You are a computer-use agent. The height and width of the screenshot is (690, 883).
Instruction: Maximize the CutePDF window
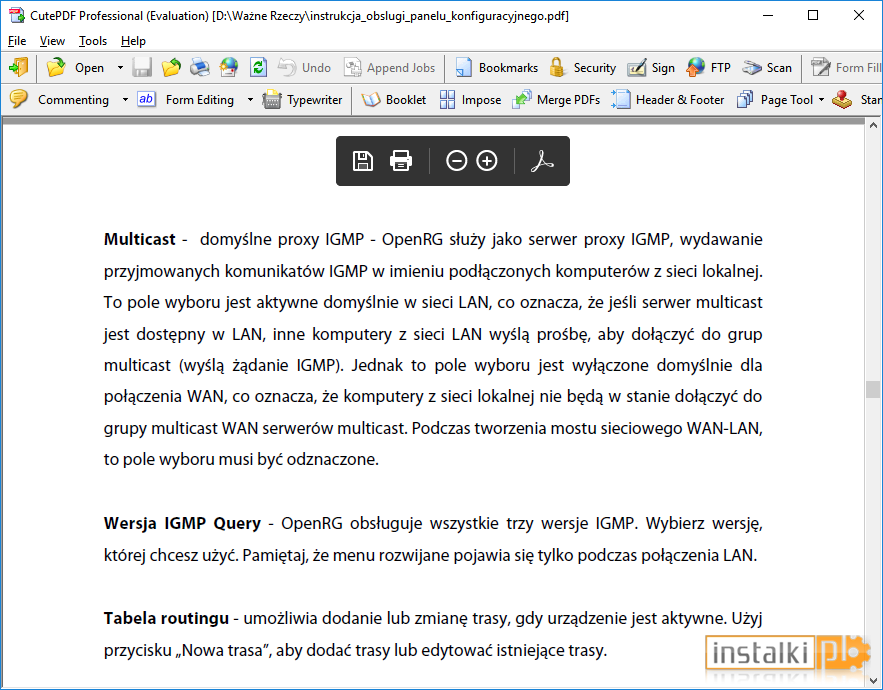pos(813,15)
